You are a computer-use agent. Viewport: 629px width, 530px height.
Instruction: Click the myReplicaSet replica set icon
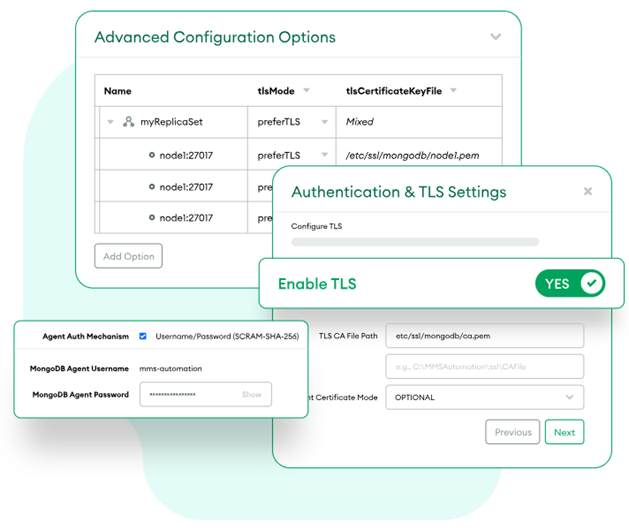pyautogui.click(x=128, y=122)
